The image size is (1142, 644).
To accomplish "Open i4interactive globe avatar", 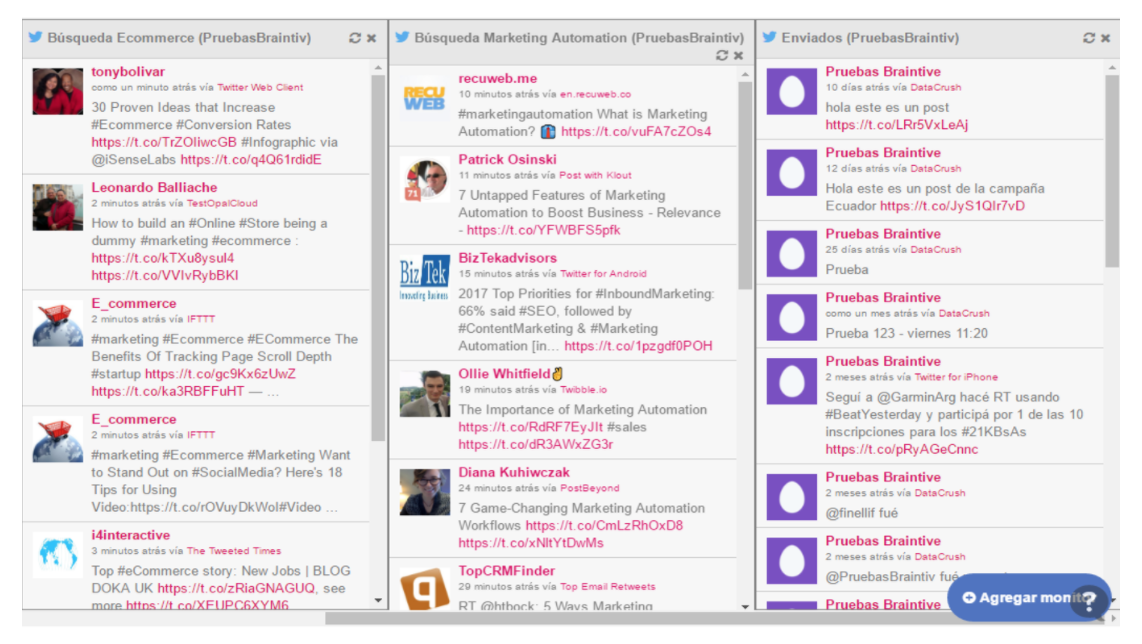I will (x=58, y=555).
